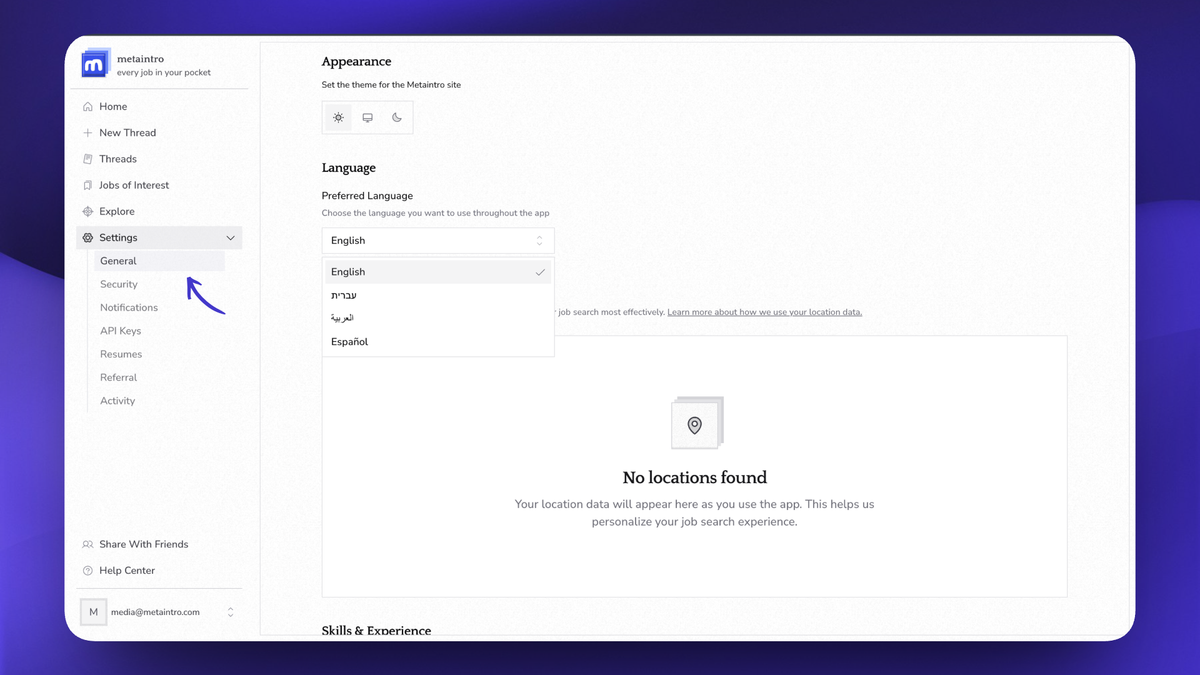Screen dimensions: 1200x675
Task: Click the 'Skills & Experience' heading
Action: click(376, 630)
